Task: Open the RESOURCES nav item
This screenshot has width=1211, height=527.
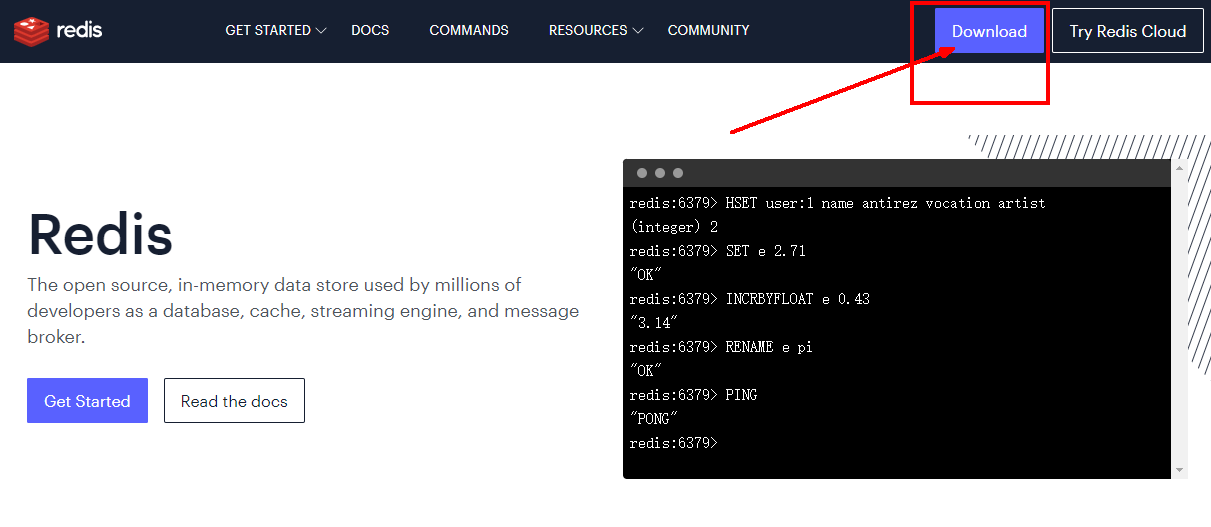Action: pyautogui.click(x=588, y=31)
